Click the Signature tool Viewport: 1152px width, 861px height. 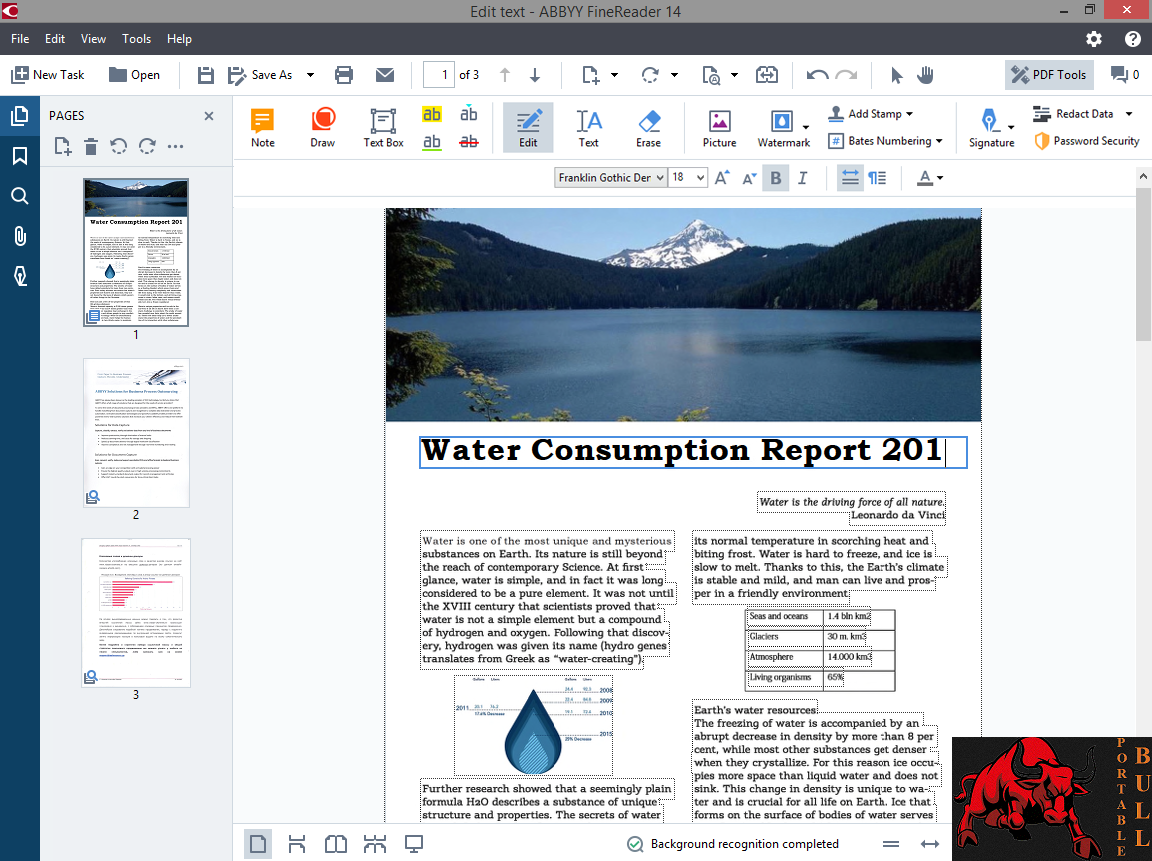[990, 128]
